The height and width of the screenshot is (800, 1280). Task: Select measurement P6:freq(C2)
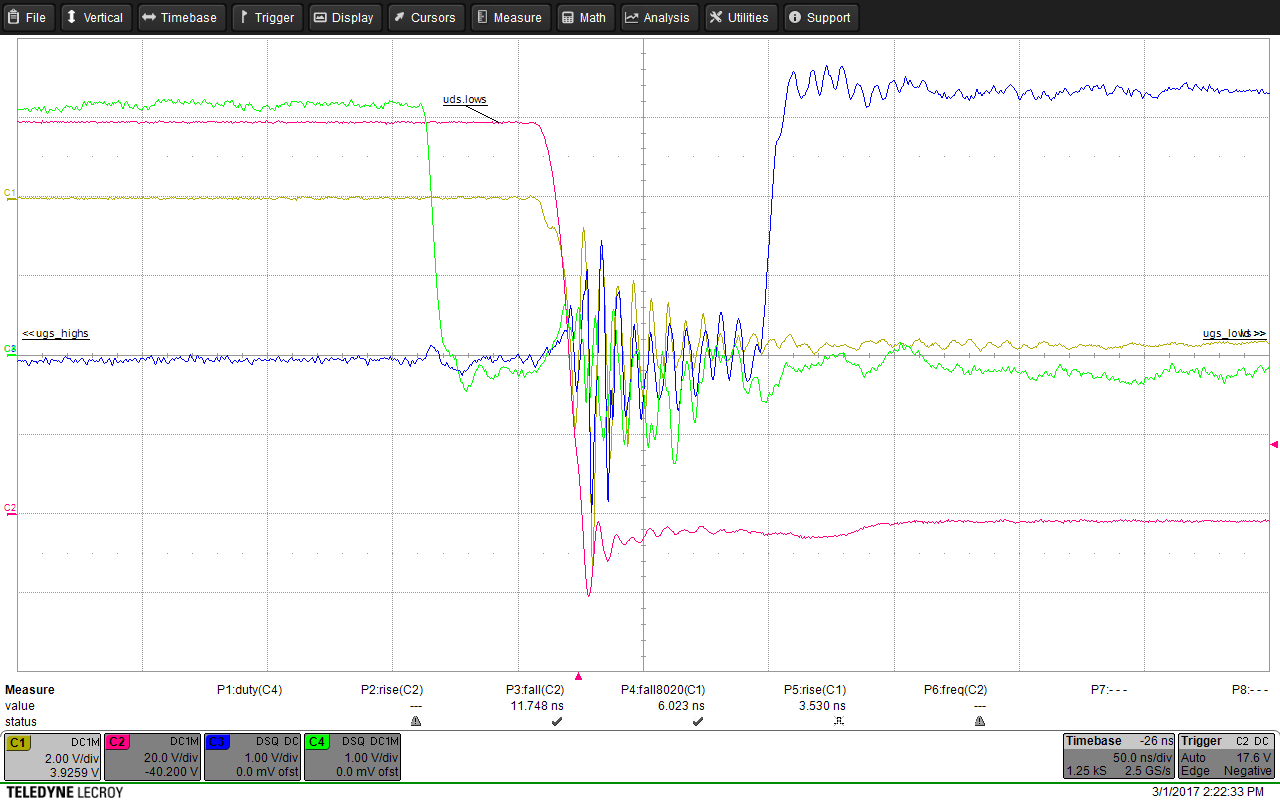(x=956, y=690)
